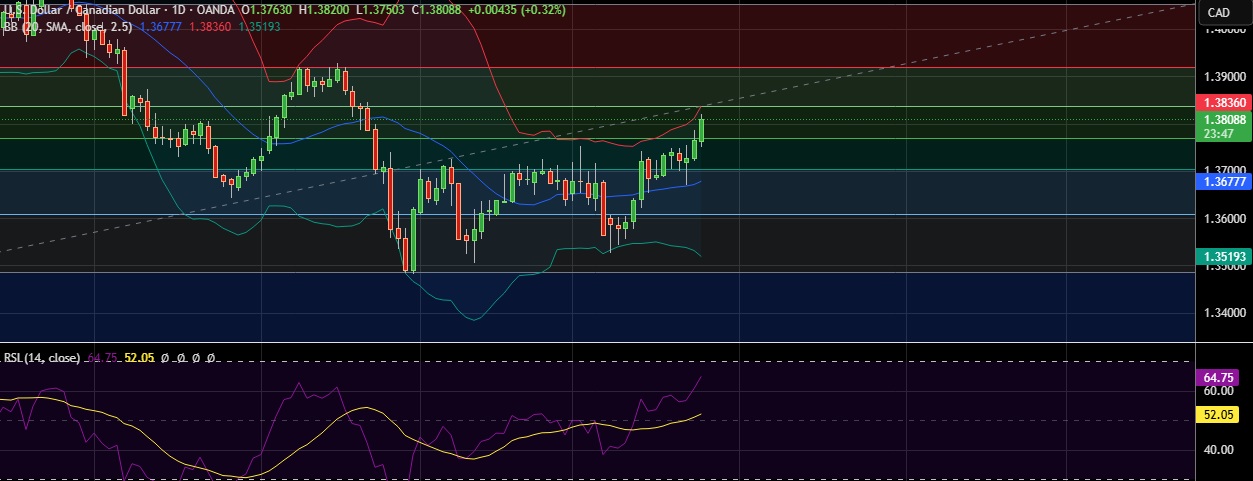Click the 52.05 value in RSI legend
This screenshot has height=481, width=1253.
138,357
